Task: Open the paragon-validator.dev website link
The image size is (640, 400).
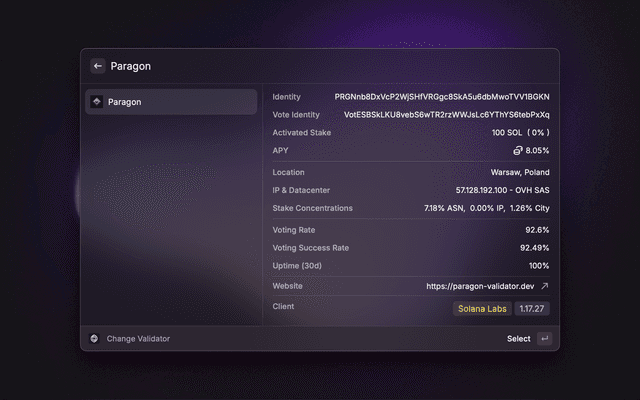Action: pos(480,286)
